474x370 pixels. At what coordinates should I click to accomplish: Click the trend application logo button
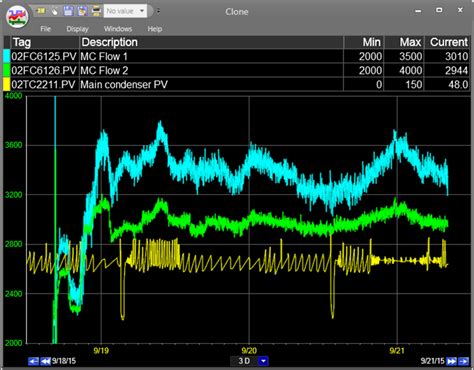pyautogui.click(x=17, y=17)
